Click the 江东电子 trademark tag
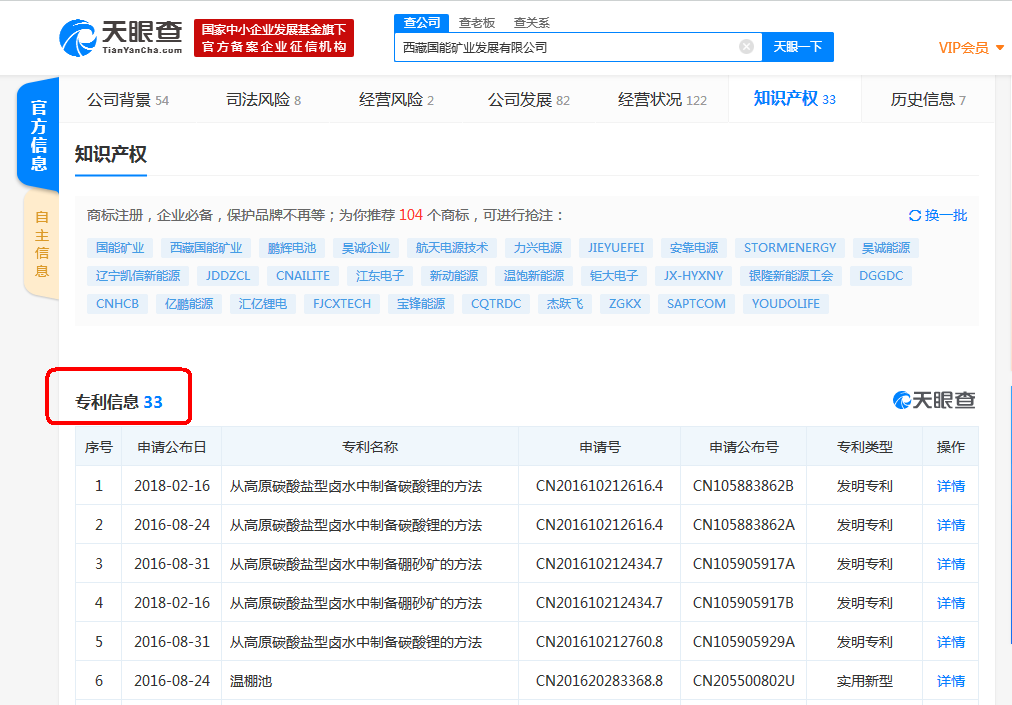 tap(380, 276)
